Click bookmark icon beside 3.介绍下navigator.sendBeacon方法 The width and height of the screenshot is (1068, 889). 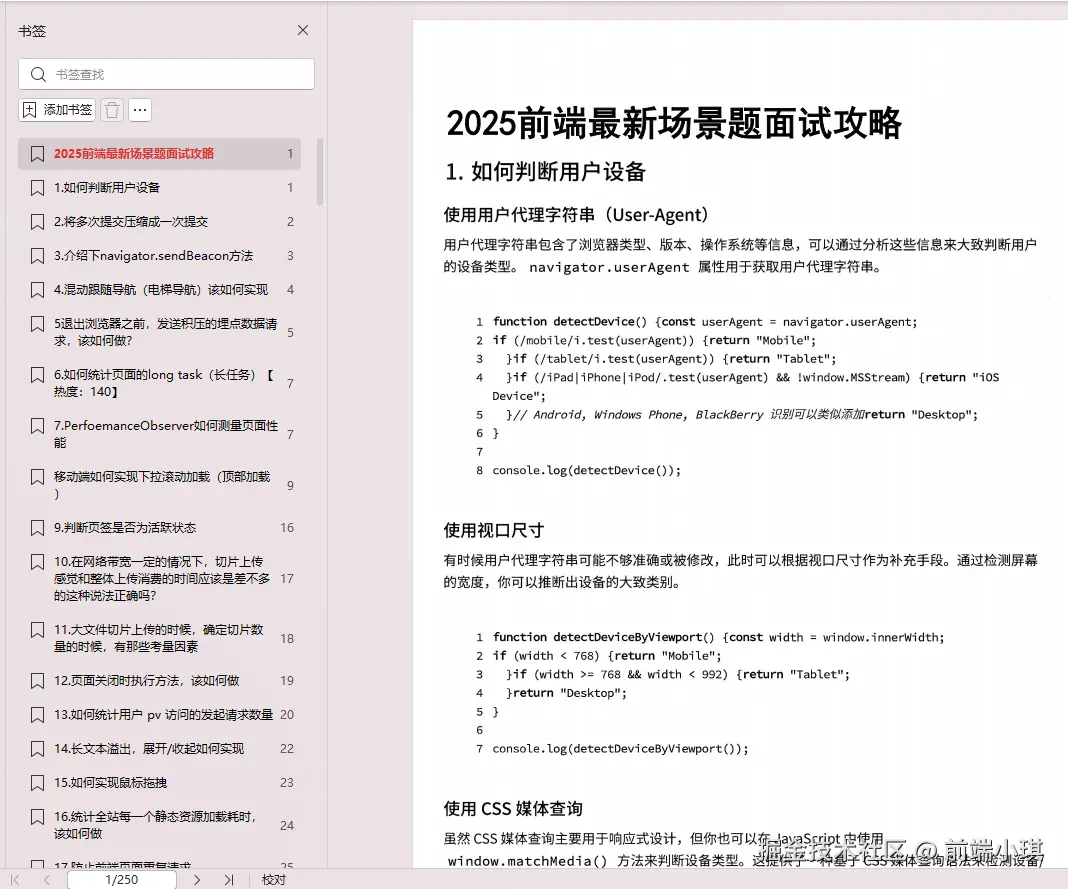(37, 256)
